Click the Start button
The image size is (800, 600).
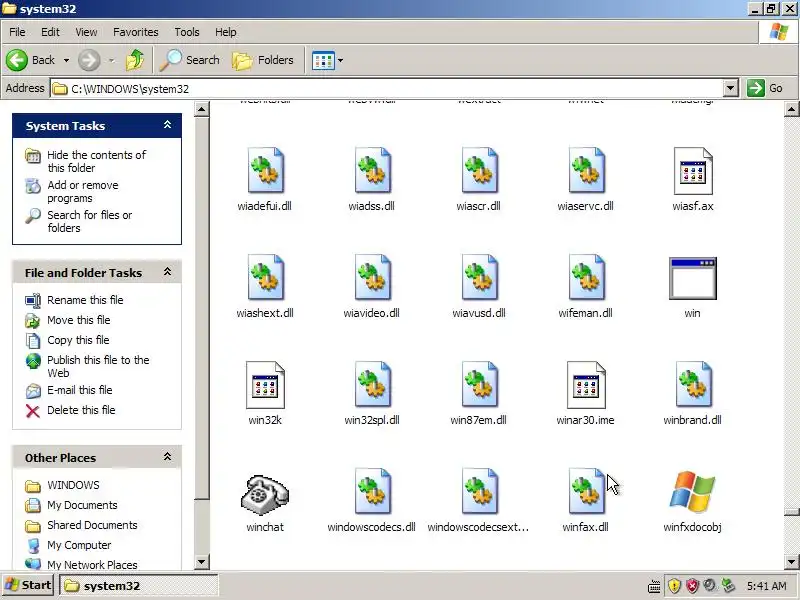coord(28,585)
